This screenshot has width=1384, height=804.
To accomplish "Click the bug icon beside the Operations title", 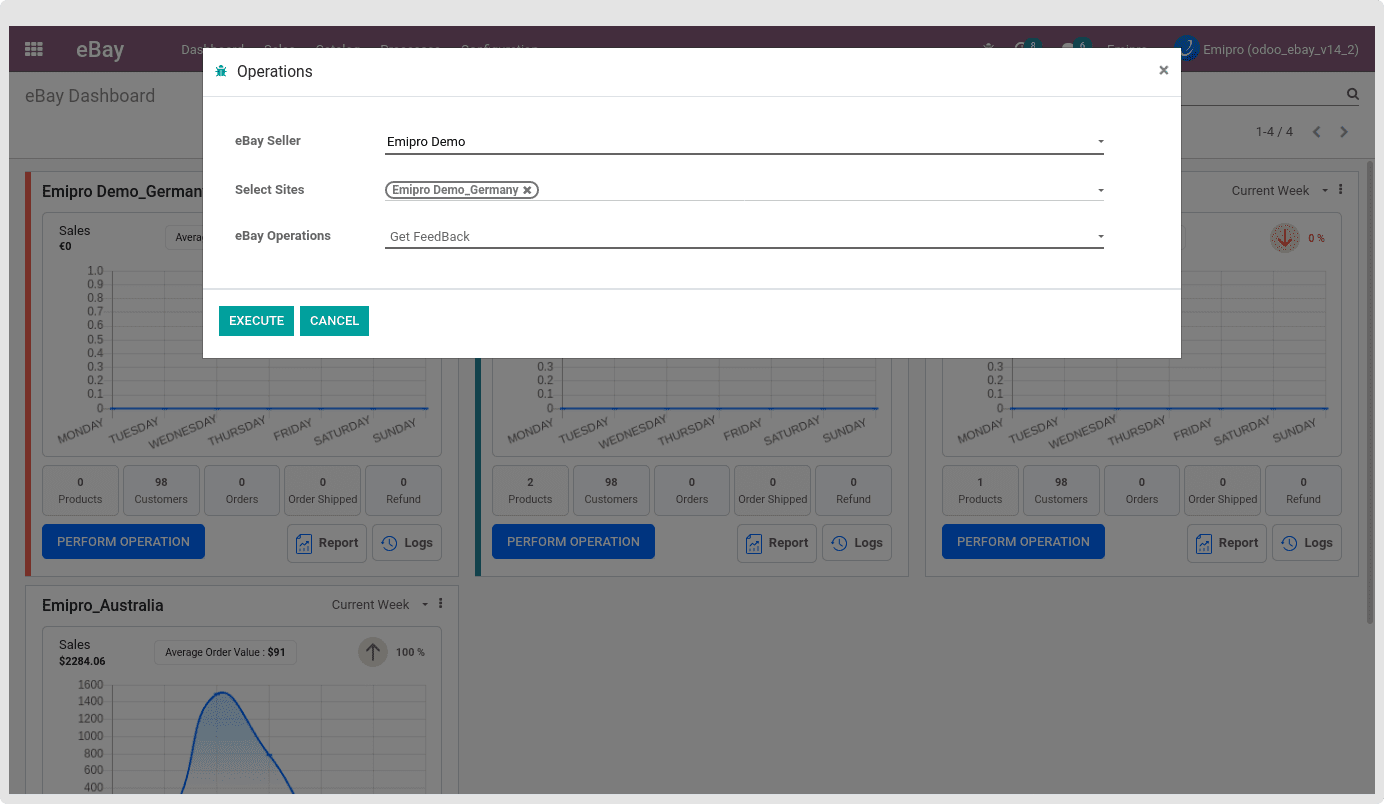I will tap(221, 71).
